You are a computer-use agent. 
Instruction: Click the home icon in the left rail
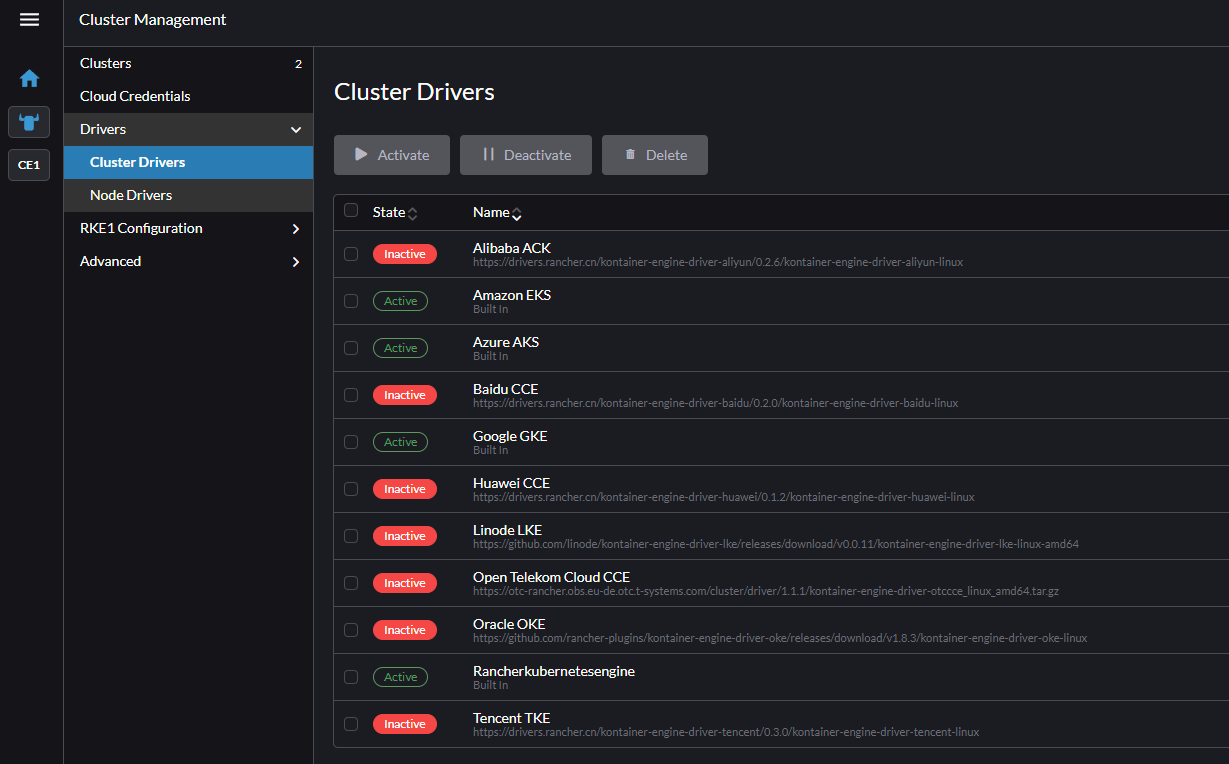click(28, 77)
